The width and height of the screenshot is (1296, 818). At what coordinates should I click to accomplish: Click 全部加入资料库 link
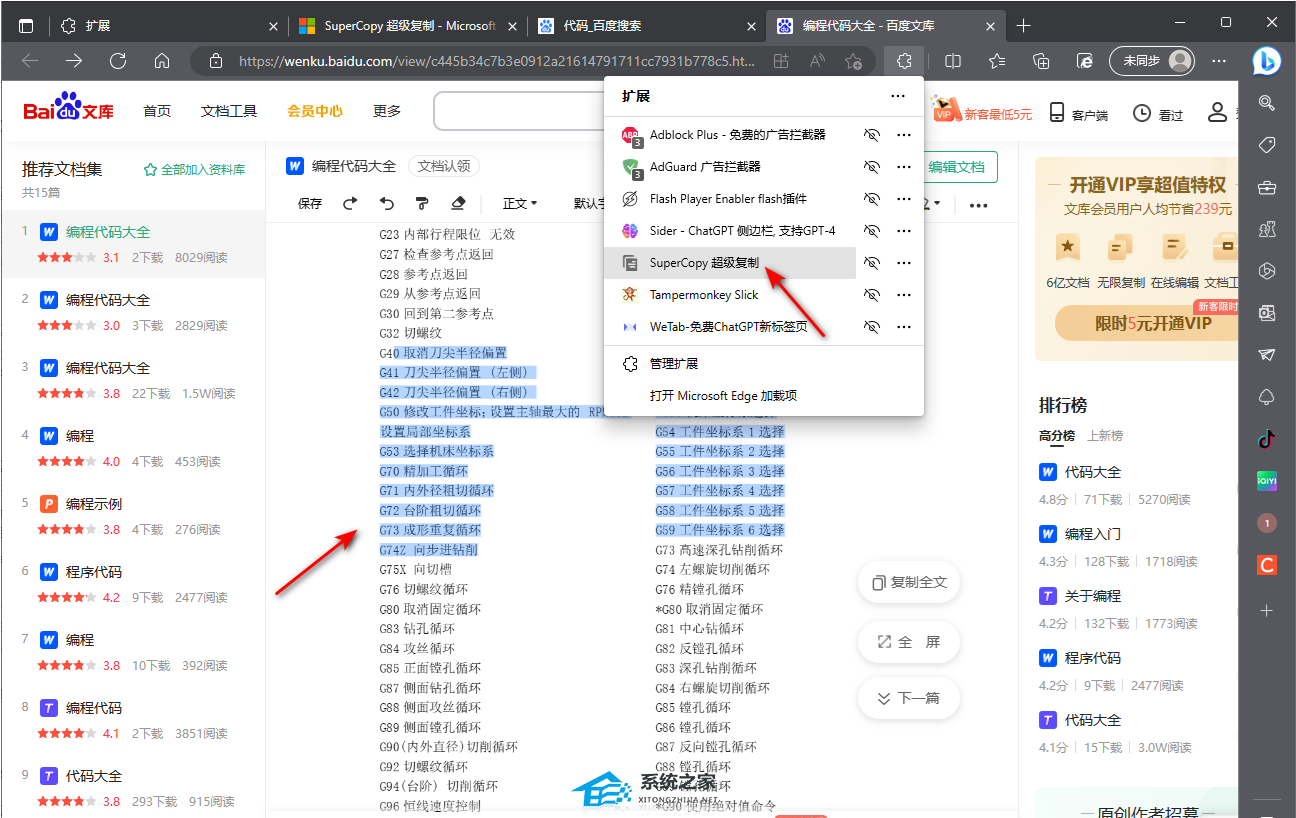point(195,169)
